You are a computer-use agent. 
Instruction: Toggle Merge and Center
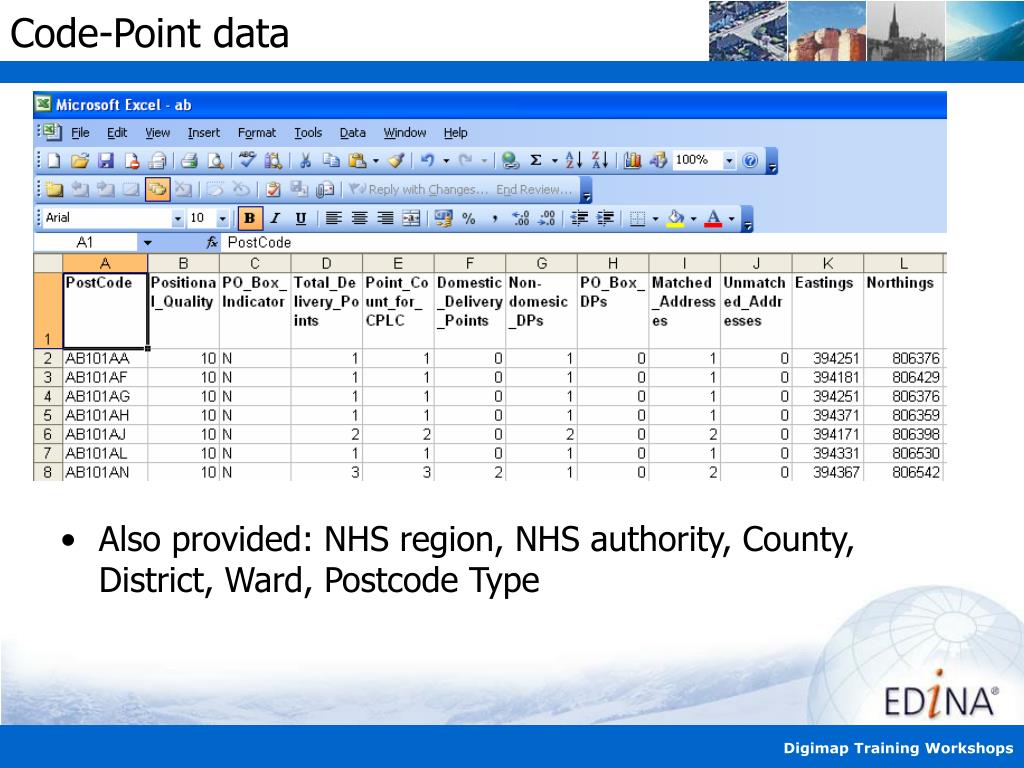[411, 218]
